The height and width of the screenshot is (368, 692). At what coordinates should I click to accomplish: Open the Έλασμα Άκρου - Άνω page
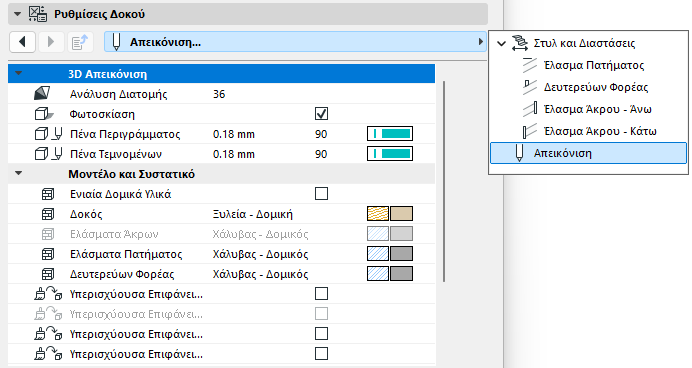[598, 109]
